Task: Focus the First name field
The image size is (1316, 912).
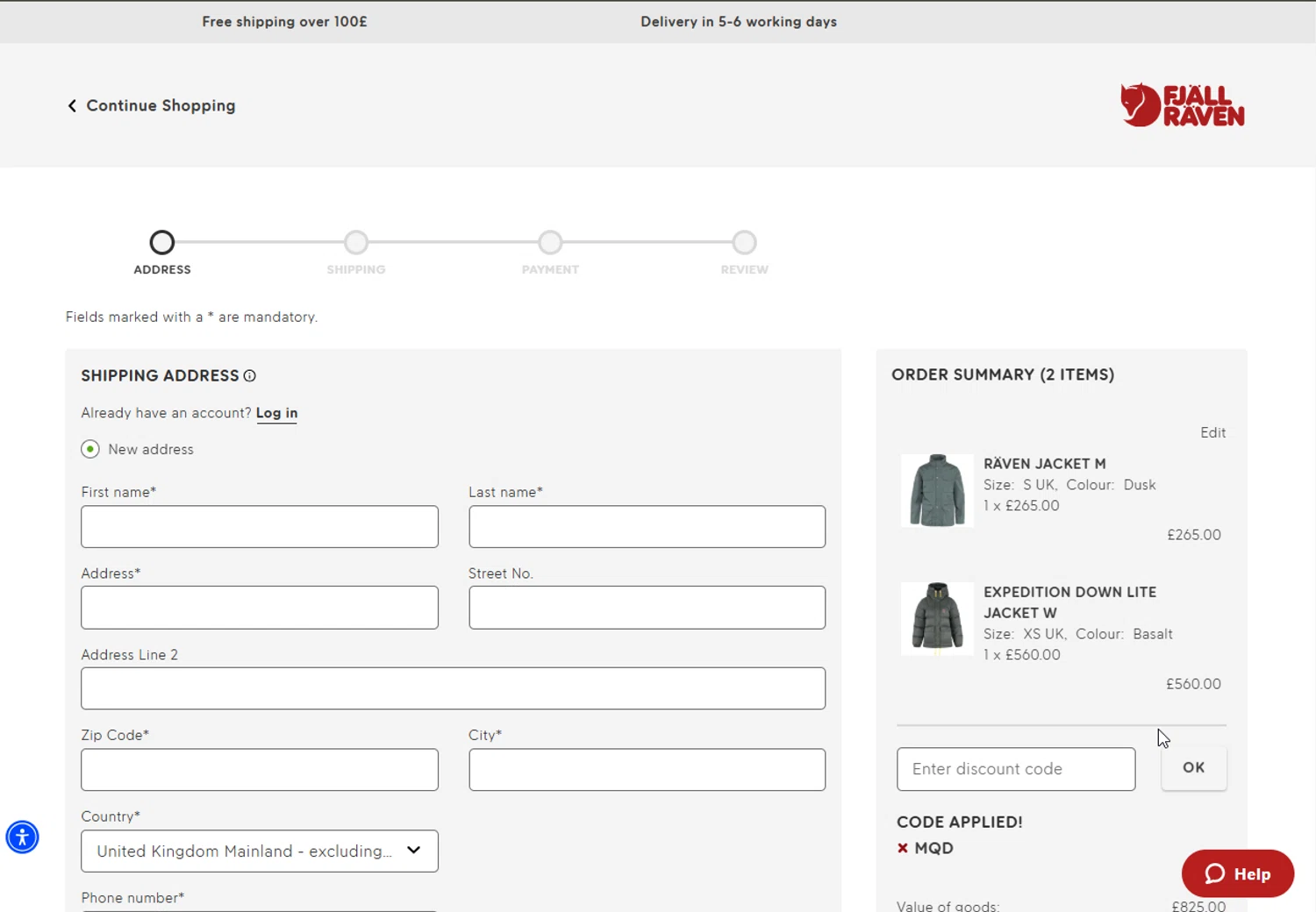Action: click(x=260, y=527)
